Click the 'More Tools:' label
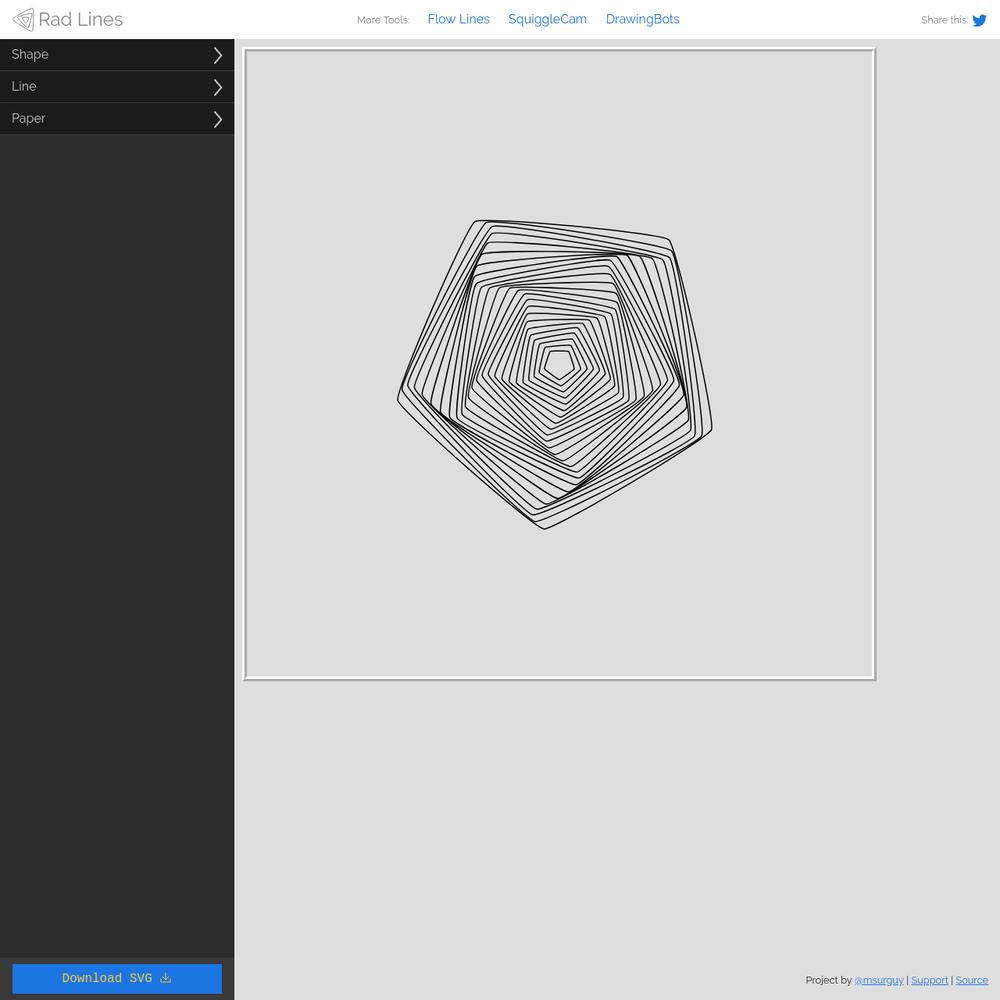This screenshot has height=1000, width=1000. (x=383, y=20)
